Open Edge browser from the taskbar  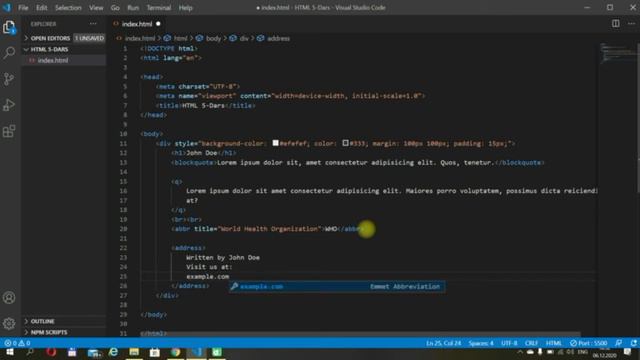click(x=113, y=352)
